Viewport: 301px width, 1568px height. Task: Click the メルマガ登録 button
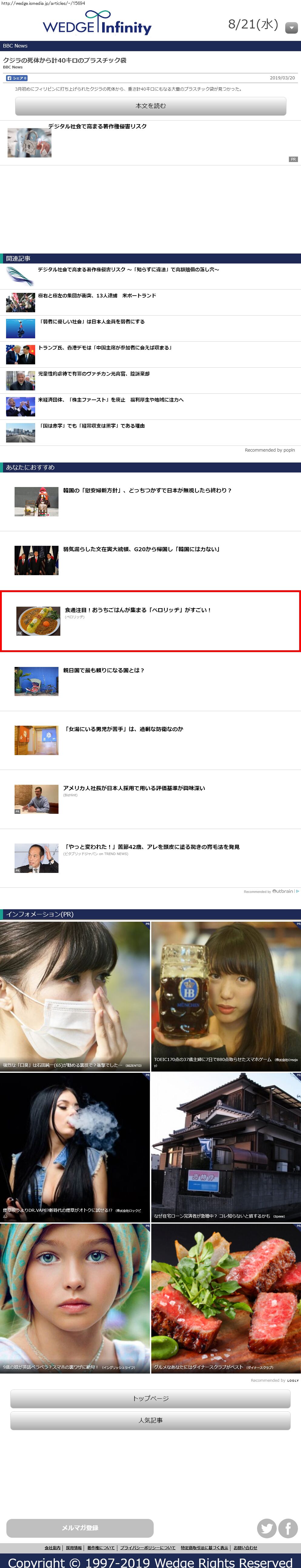coord(80,1527)
